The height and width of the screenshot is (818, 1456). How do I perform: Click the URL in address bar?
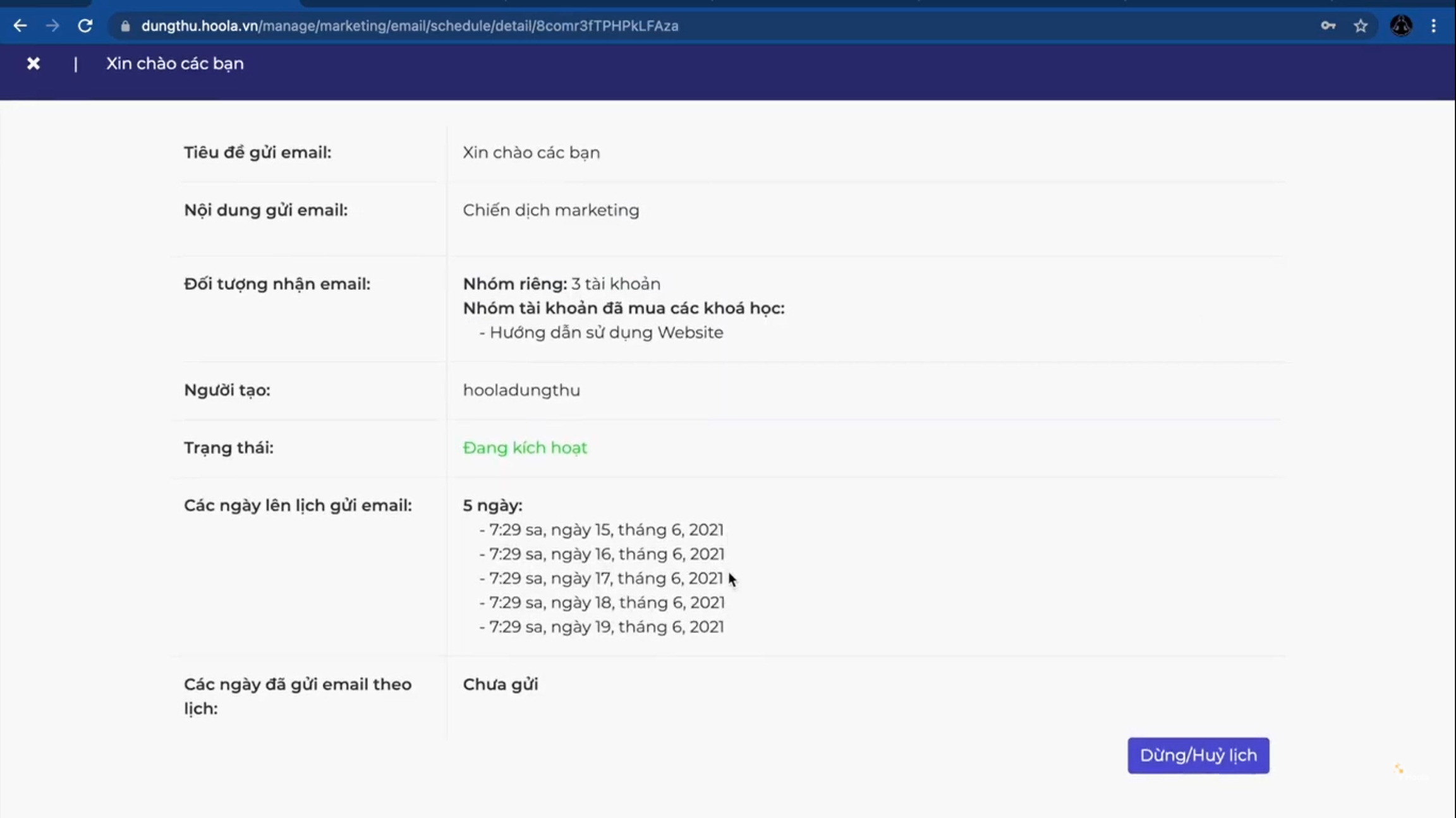[409, 26]
